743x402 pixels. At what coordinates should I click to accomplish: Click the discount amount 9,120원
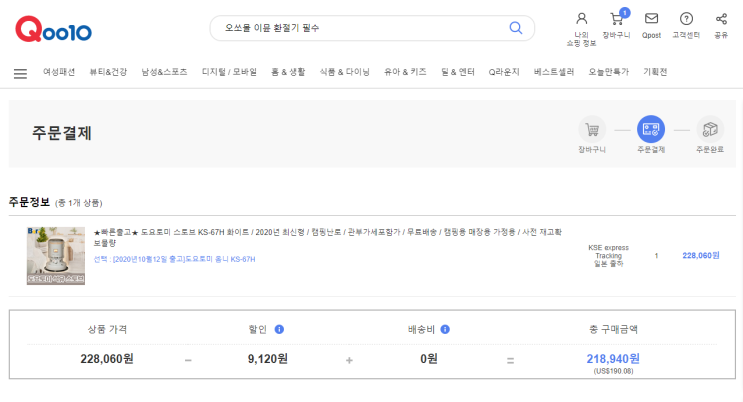(268, 359)
